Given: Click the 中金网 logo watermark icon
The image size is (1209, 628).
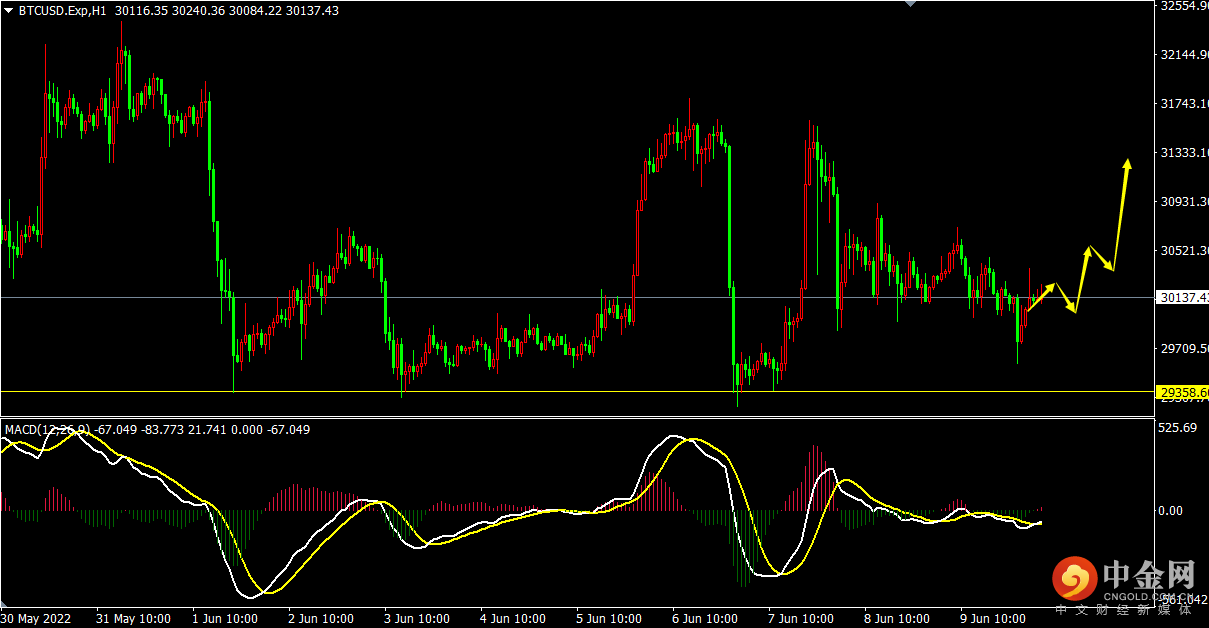Looking at the screenshot, I should pyautogui.click(x=1075, y=578).
